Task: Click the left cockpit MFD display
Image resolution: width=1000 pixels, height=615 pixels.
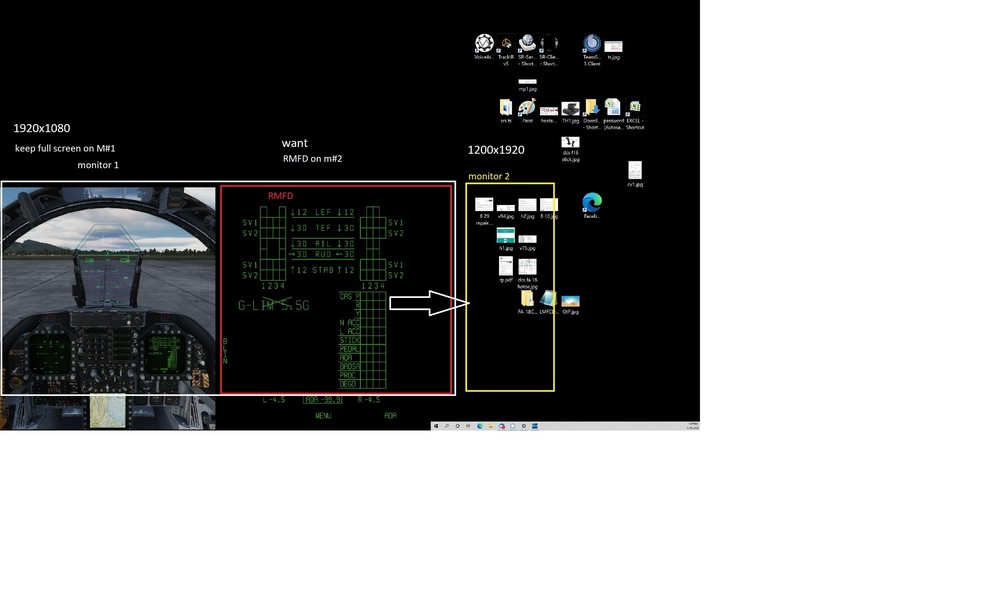Action: [x=50, y=355]
